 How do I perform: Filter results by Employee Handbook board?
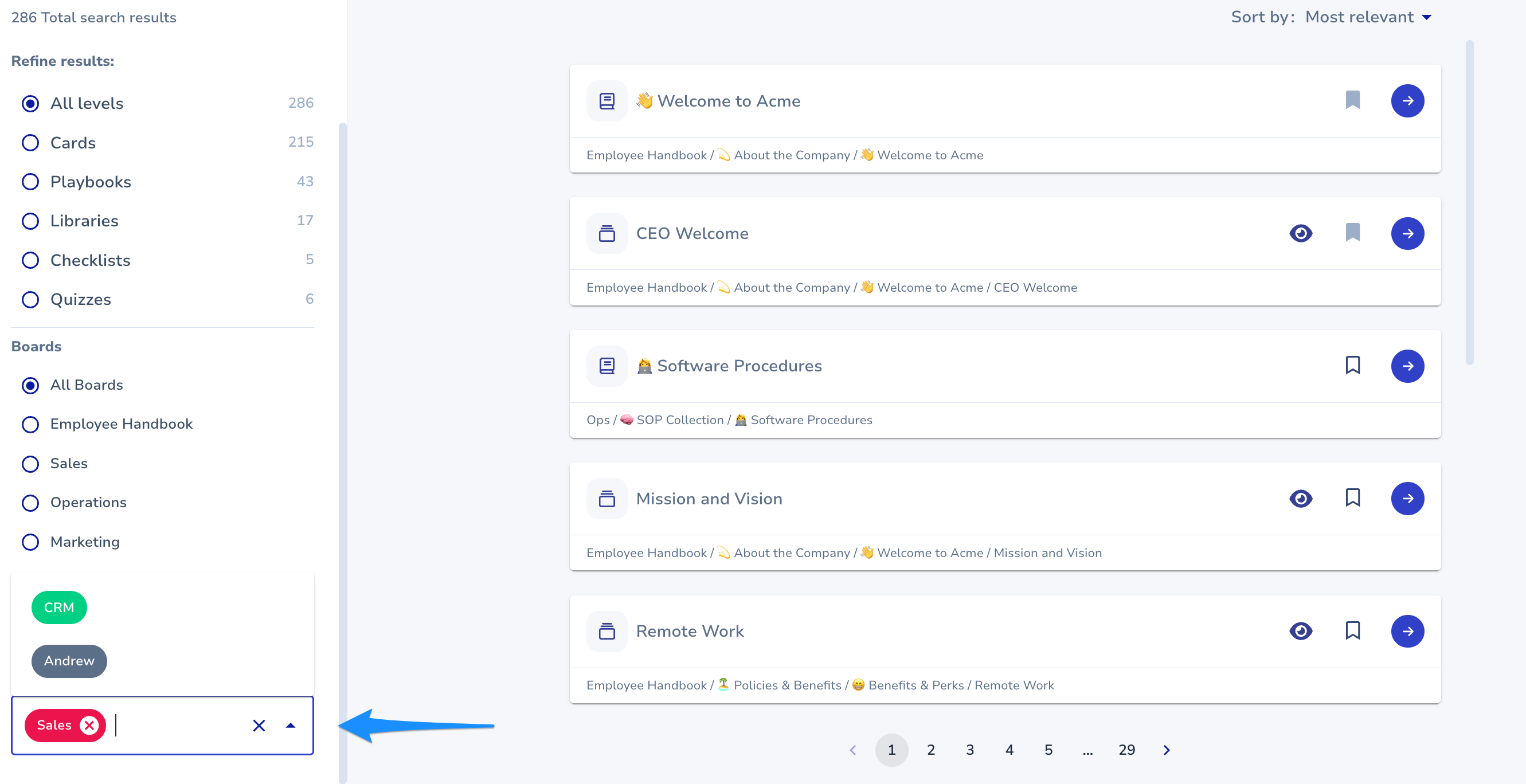30,424
